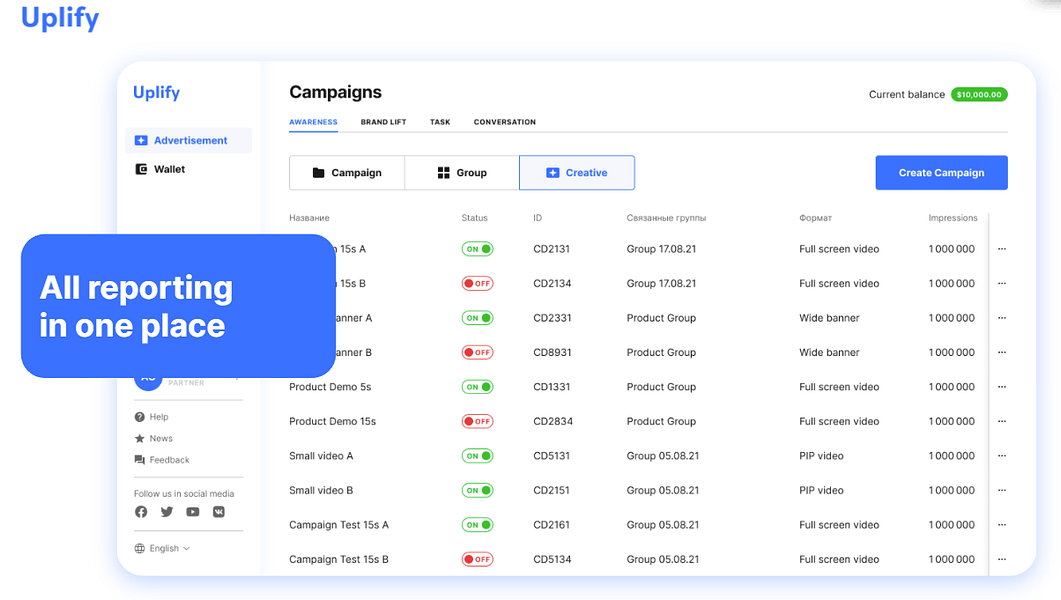Turn off Small video A status
Image resolution: width=1061 pixels, height=600 pixels.
tap(477, 456)
